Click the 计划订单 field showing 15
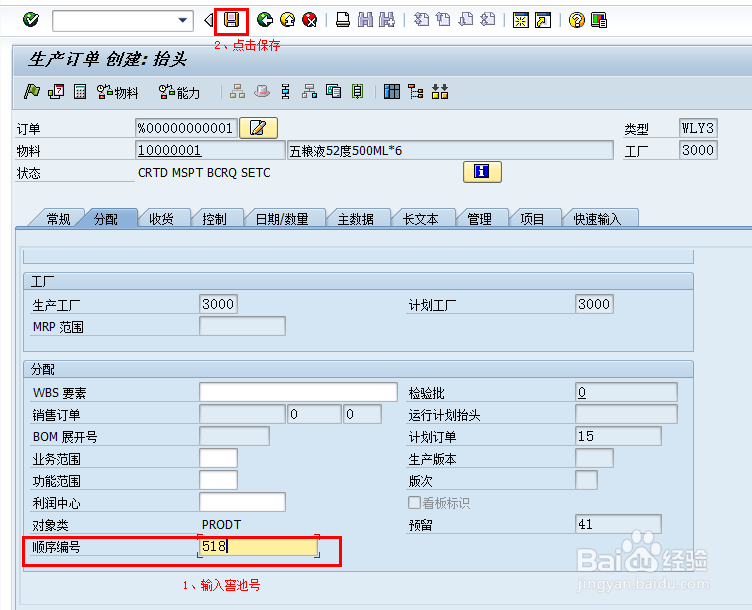 coord(618,436)
